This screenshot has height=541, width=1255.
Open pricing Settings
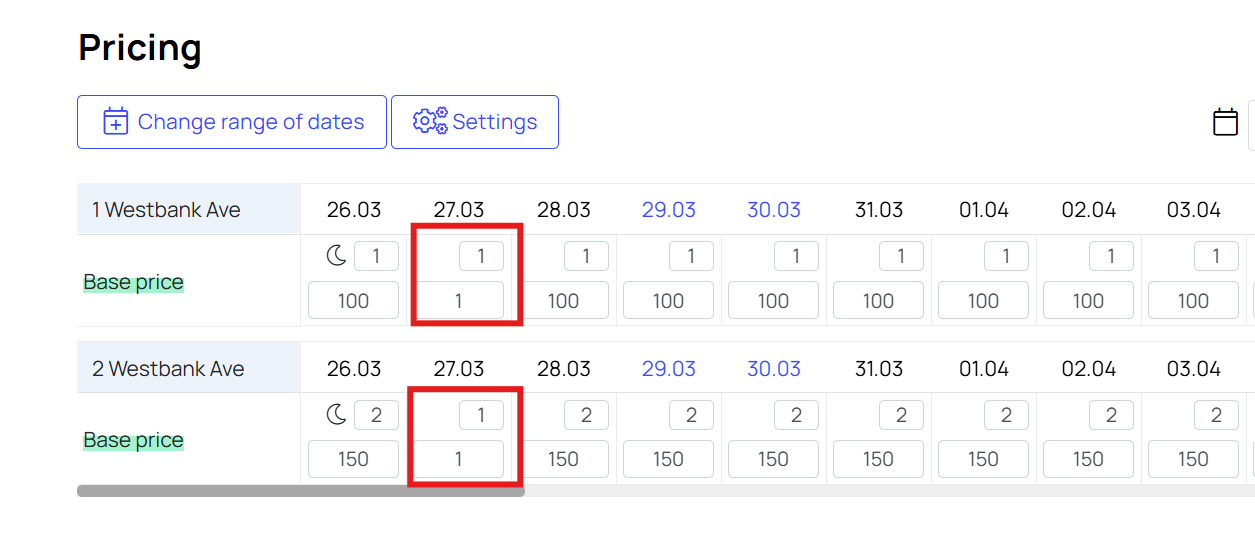[x=475, y=122]
